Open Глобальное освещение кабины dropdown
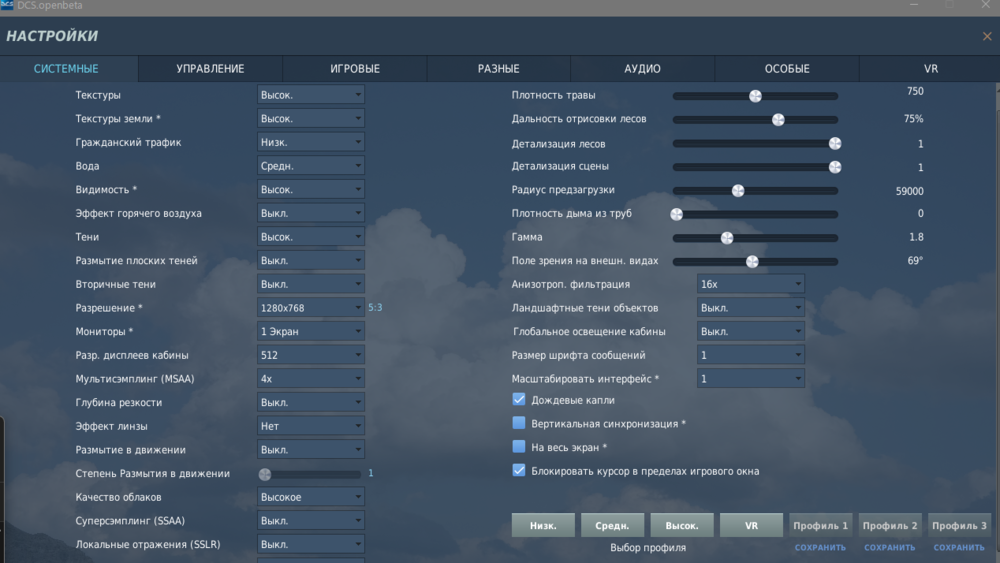 [x=750, y=331]
